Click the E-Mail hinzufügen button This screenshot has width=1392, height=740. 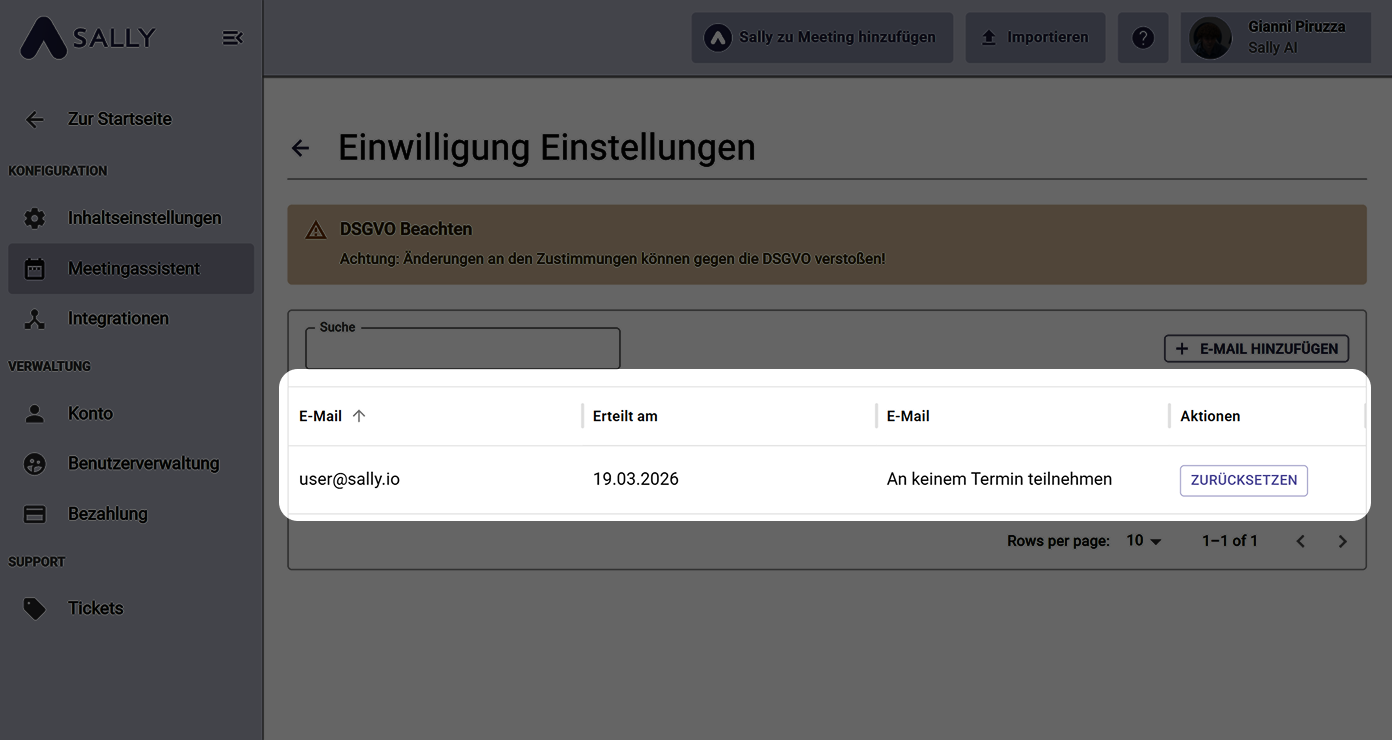pyautogui.click(x=1256, y=349)
